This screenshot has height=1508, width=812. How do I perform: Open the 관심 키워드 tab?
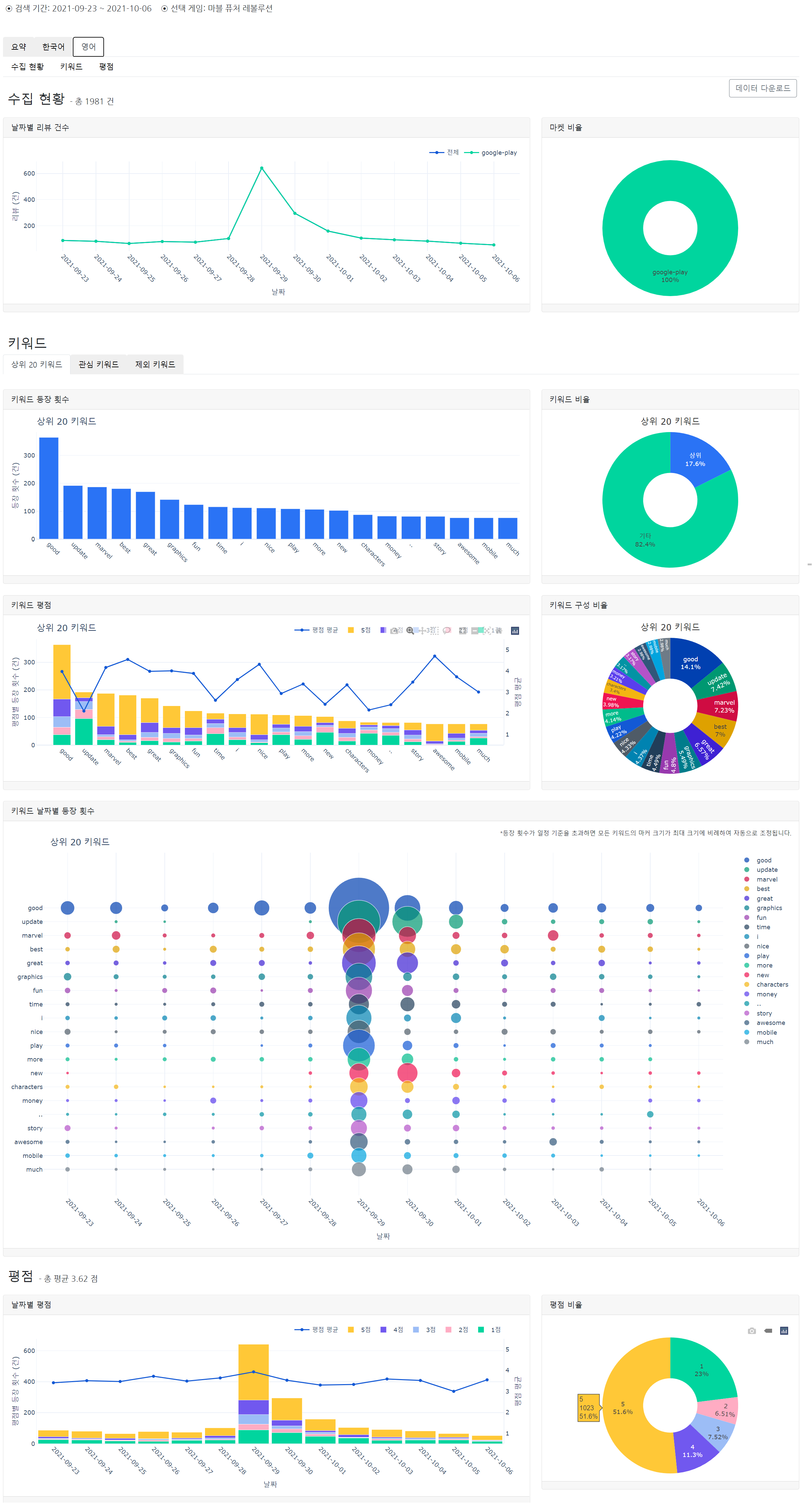pyautogui.click(x=98, y=364)
